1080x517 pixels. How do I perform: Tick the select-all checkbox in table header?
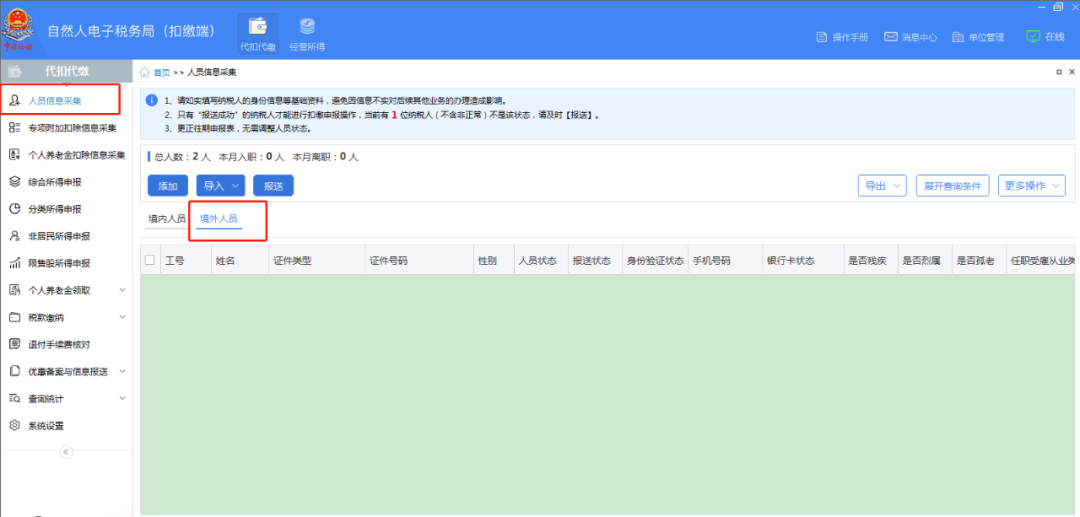(x=150, y=261)
